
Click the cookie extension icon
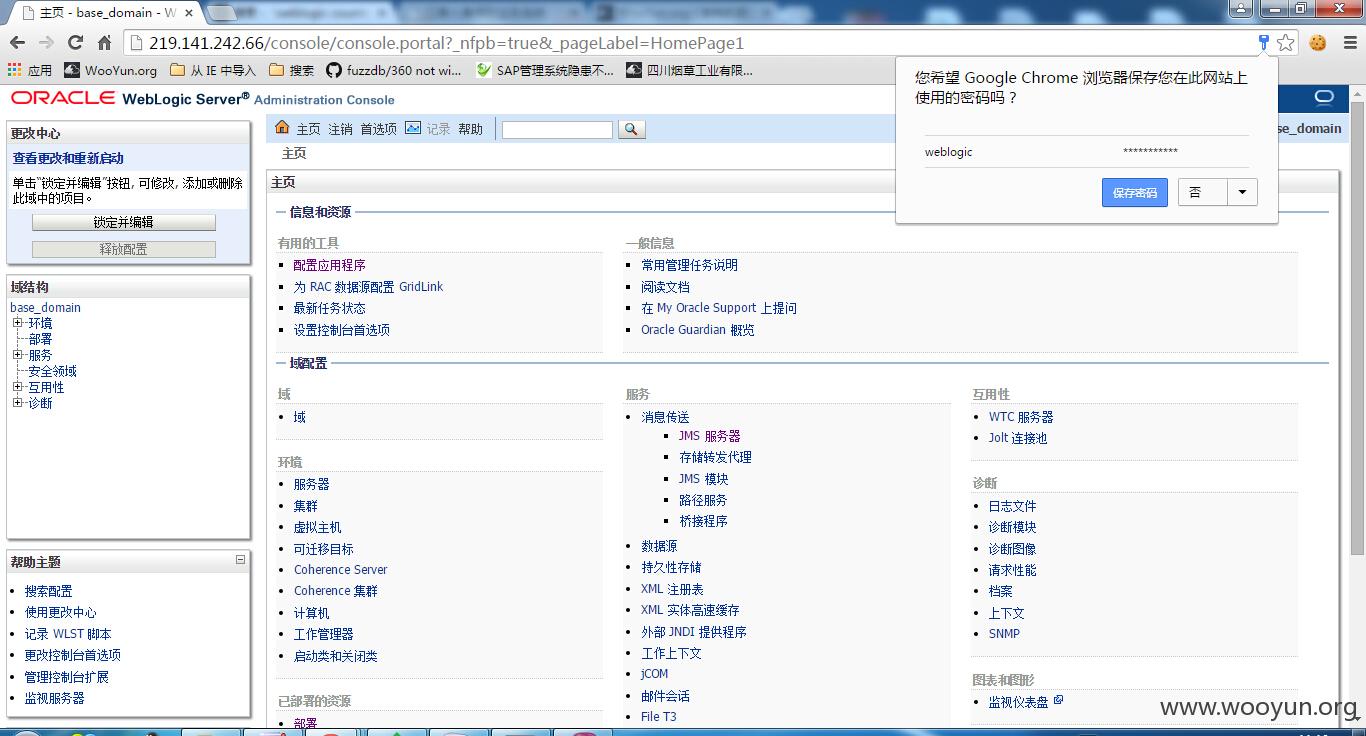(x=1318, y=42)
